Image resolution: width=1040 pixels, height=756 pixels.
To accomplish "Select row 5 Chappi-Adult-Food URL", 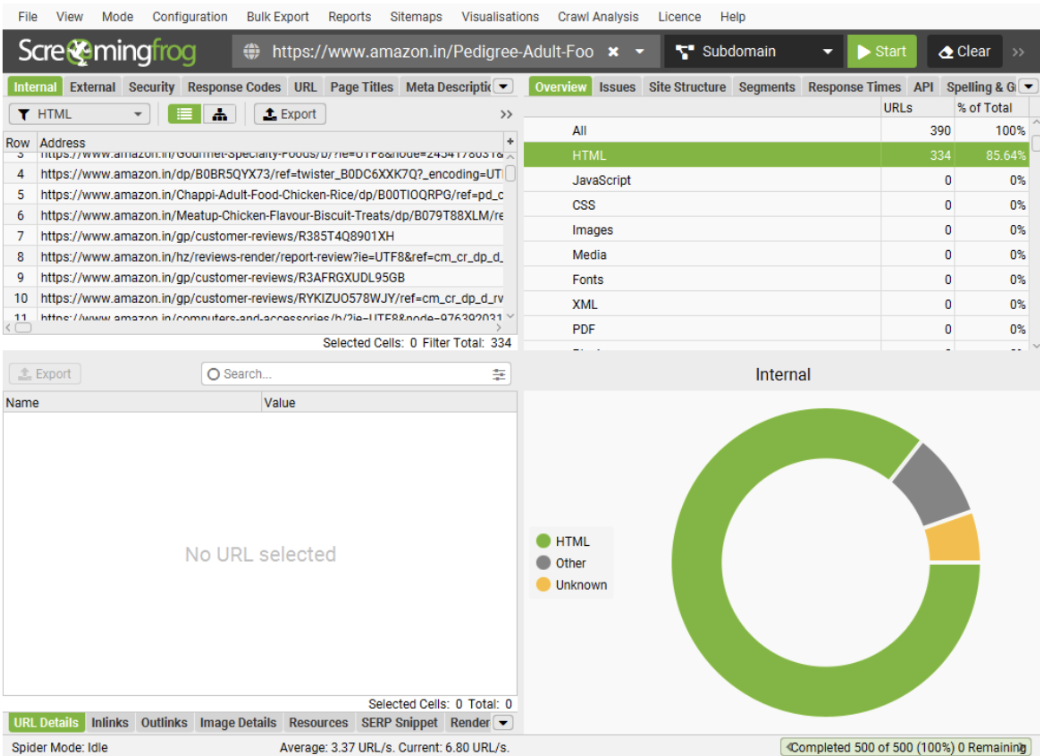I will [x=253, y=195].
